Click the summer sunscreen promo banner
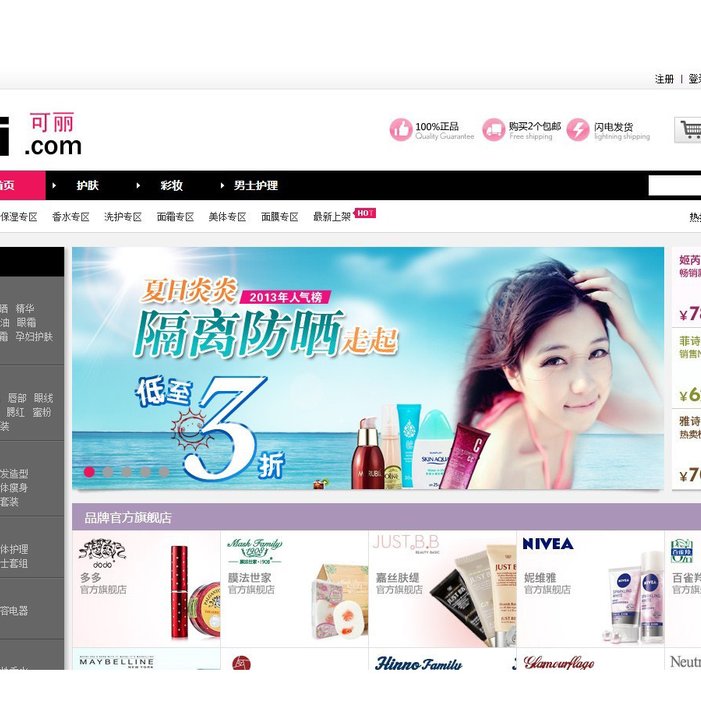 [368, 368]
